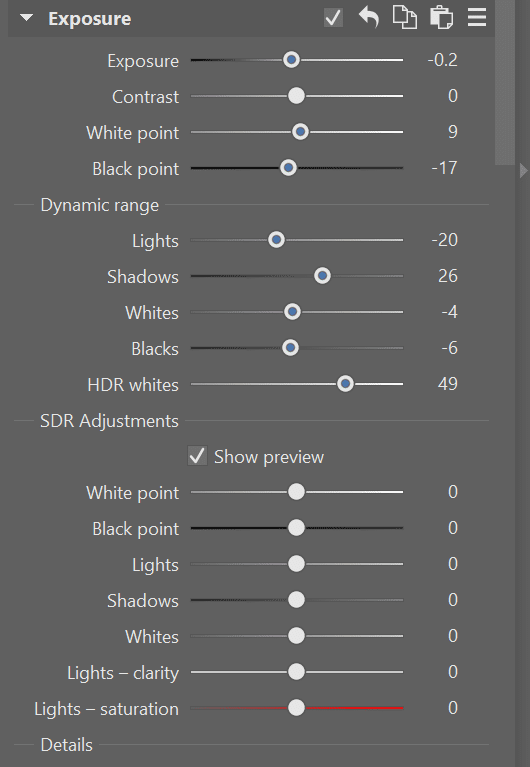Click the Whites value -4
This screenshot has height=767, width=530.
(449, 312)
